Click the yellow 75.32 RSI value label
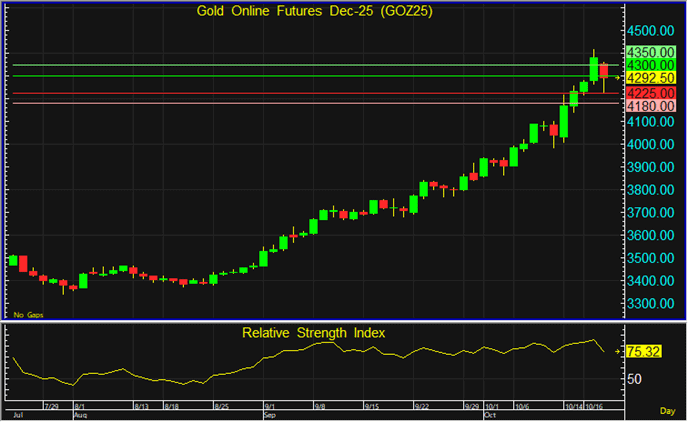 pyautogui.click(x=645, y=351)
